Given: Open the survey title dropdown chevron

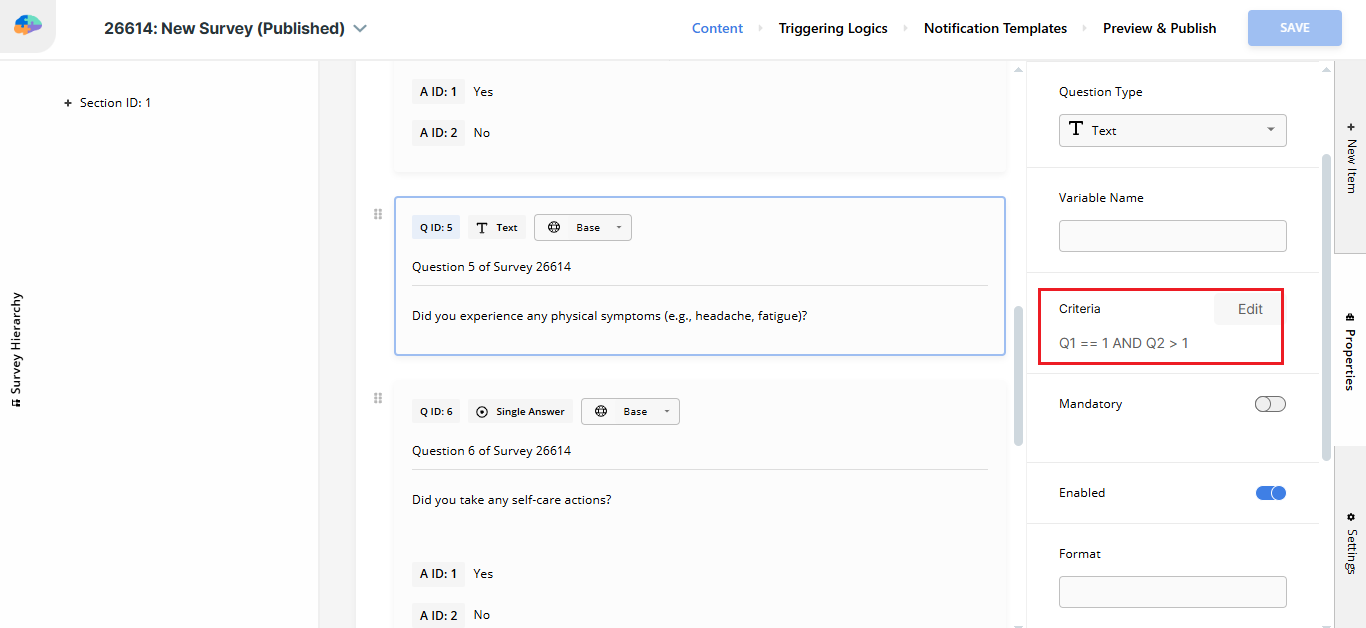Looking at the screenshot, I should (360, 29).
